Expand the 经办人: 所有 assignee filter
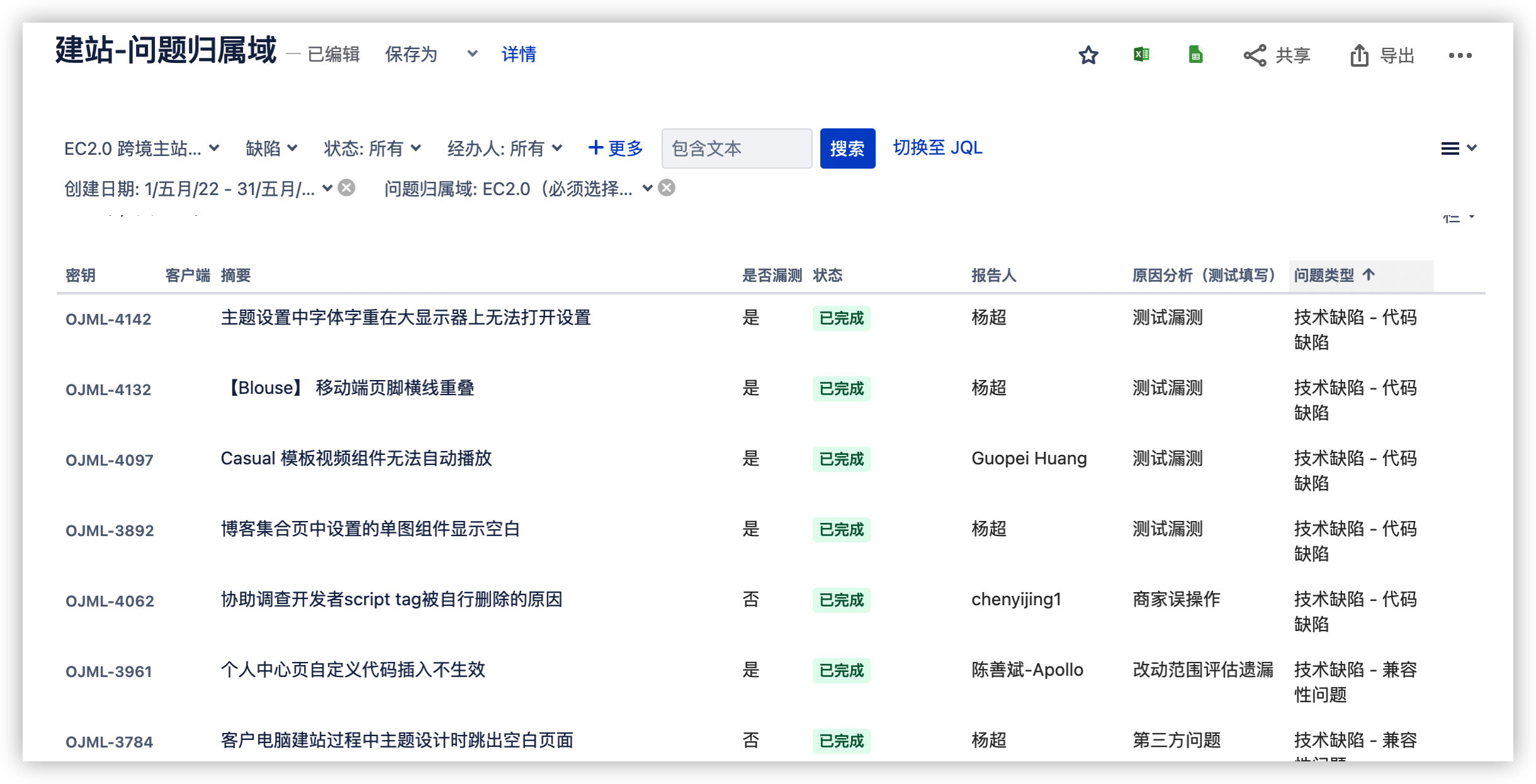The height and width of the screenshot is (784, 1536). (x=504, y=148)
